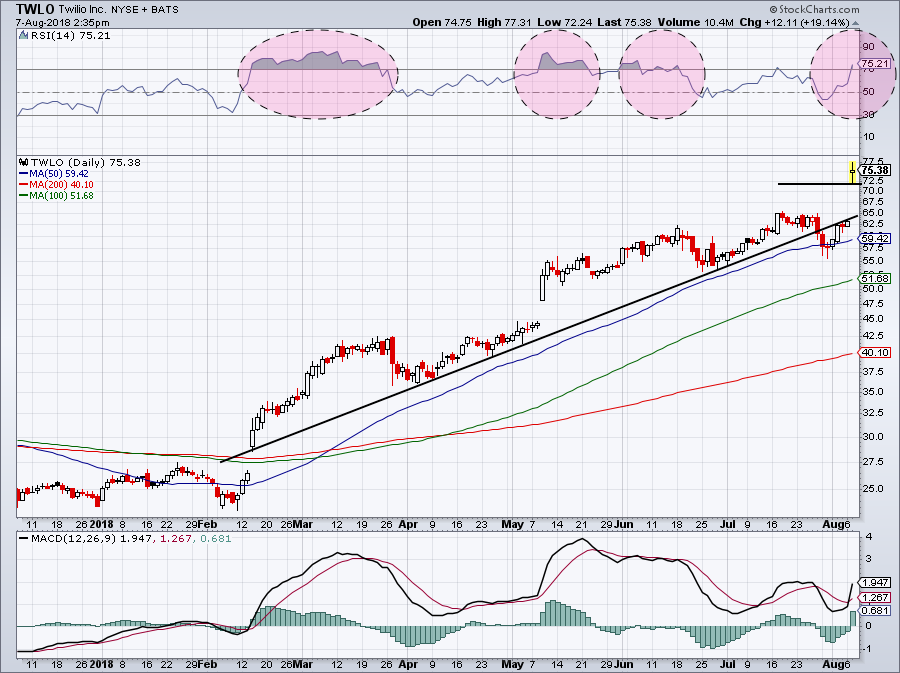Click the -1 level on MACD axis
Viewport: 900px width, 673px height.
pyautogui.click(x=868, y=648)
